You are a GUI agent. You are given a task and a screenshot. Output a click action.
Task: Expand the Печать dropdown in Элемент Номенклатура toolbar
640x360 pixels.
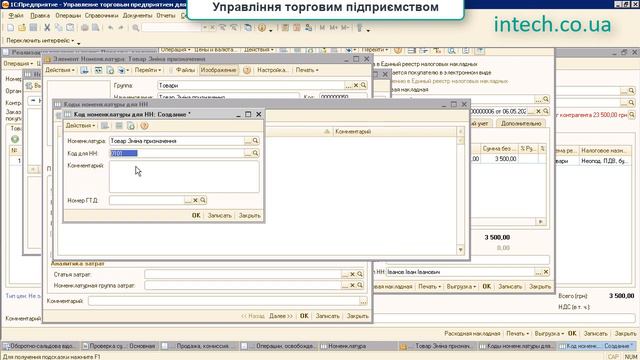[x=307, y=70]
